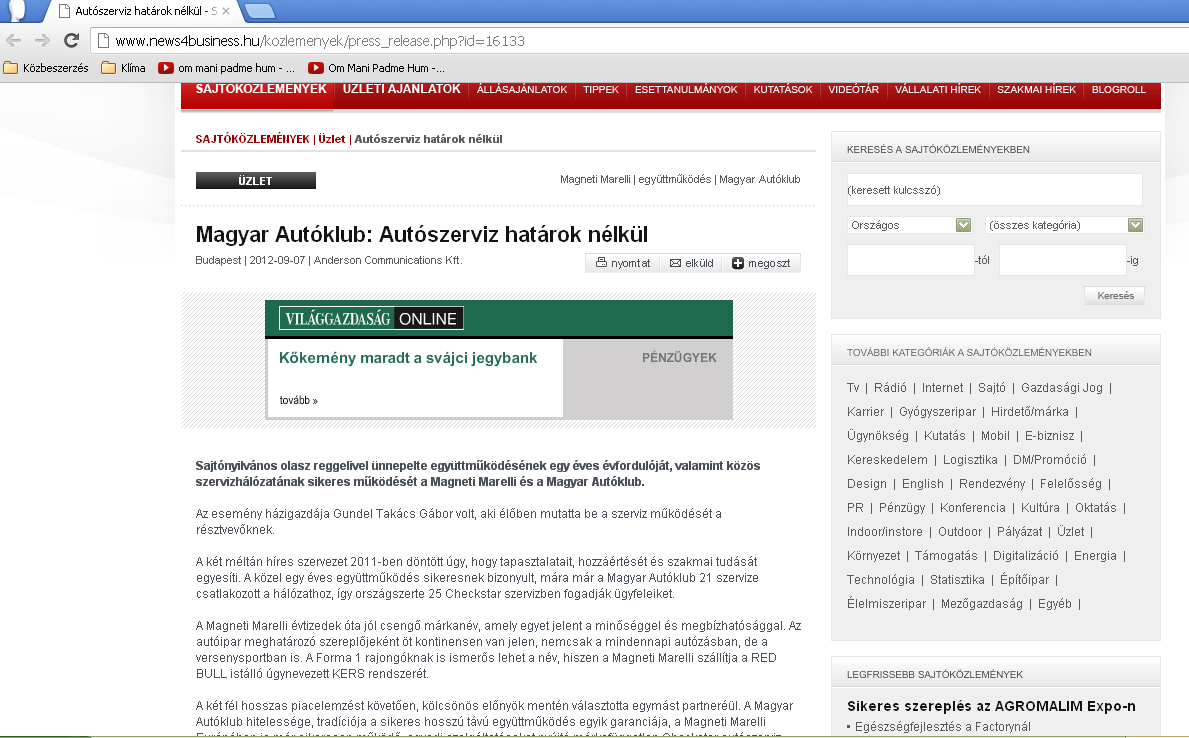Click the -tól start date field

point(910,260)
